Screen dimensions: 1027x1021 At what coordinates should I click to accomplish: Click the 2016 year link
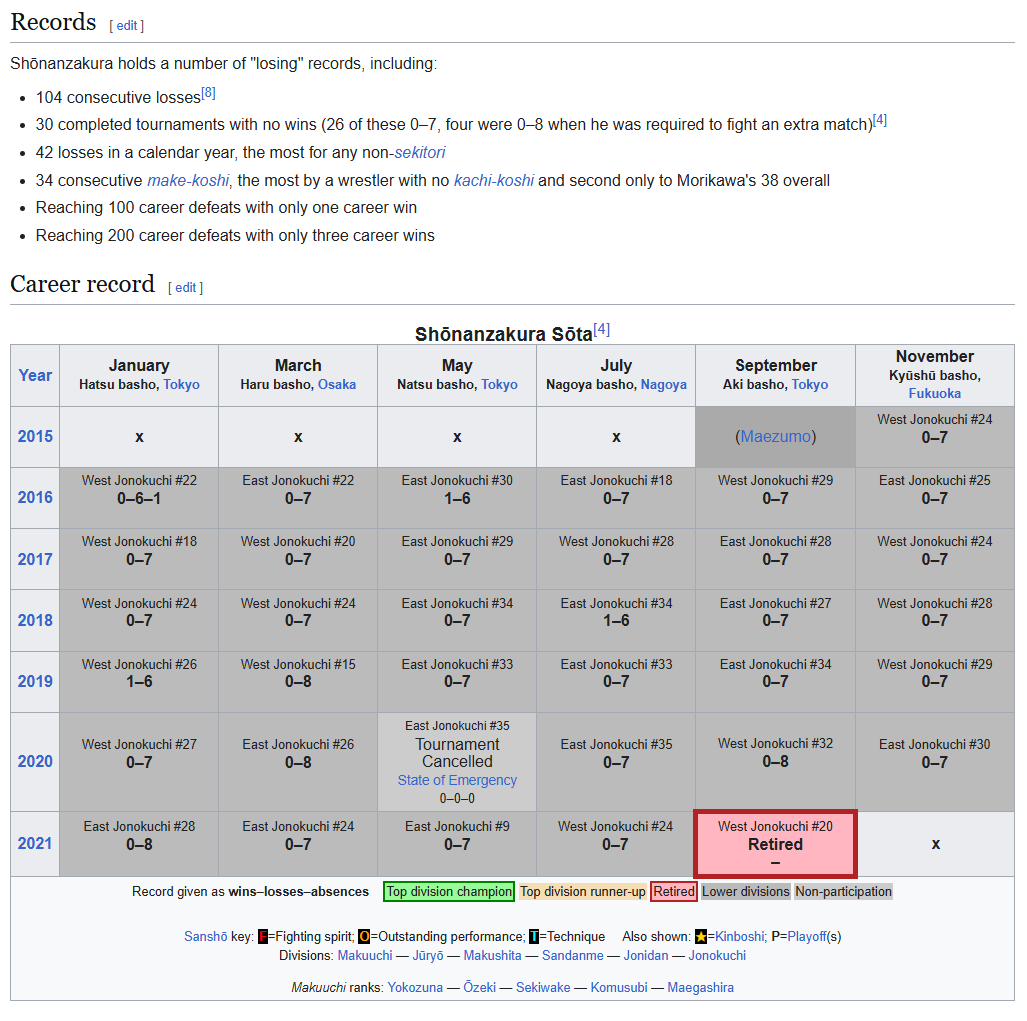pos(35,498)
